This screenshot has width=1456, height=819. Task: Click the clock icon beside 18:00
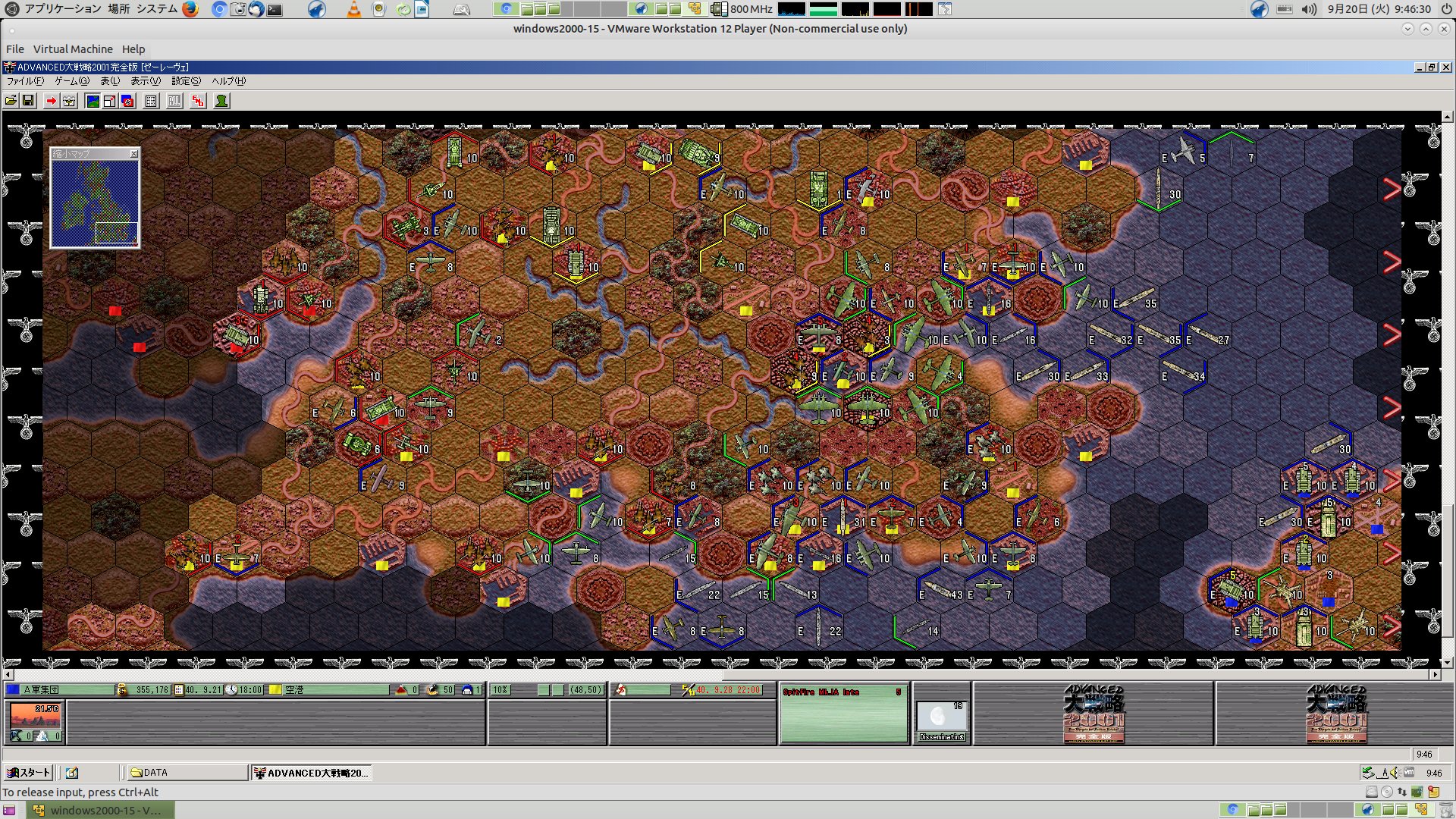point(232,690)
